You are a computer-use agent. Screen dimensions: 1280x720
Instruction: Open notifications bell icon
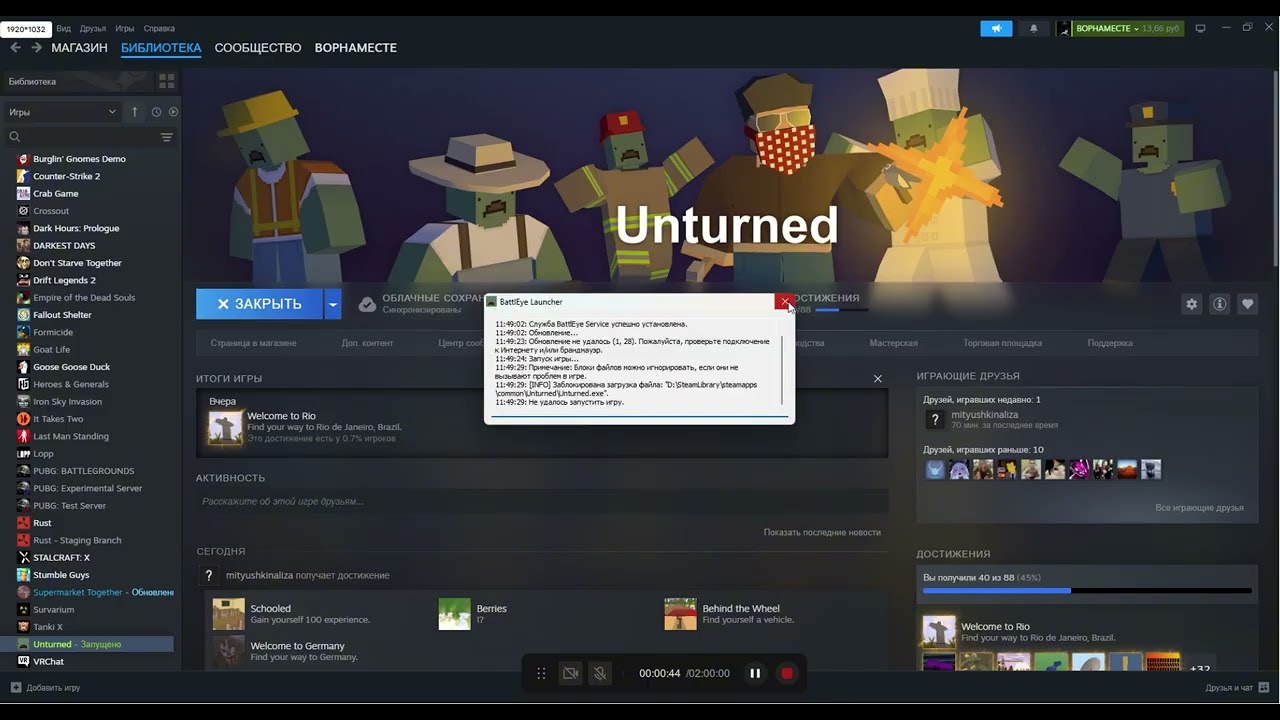click(x=1034, y=28)
